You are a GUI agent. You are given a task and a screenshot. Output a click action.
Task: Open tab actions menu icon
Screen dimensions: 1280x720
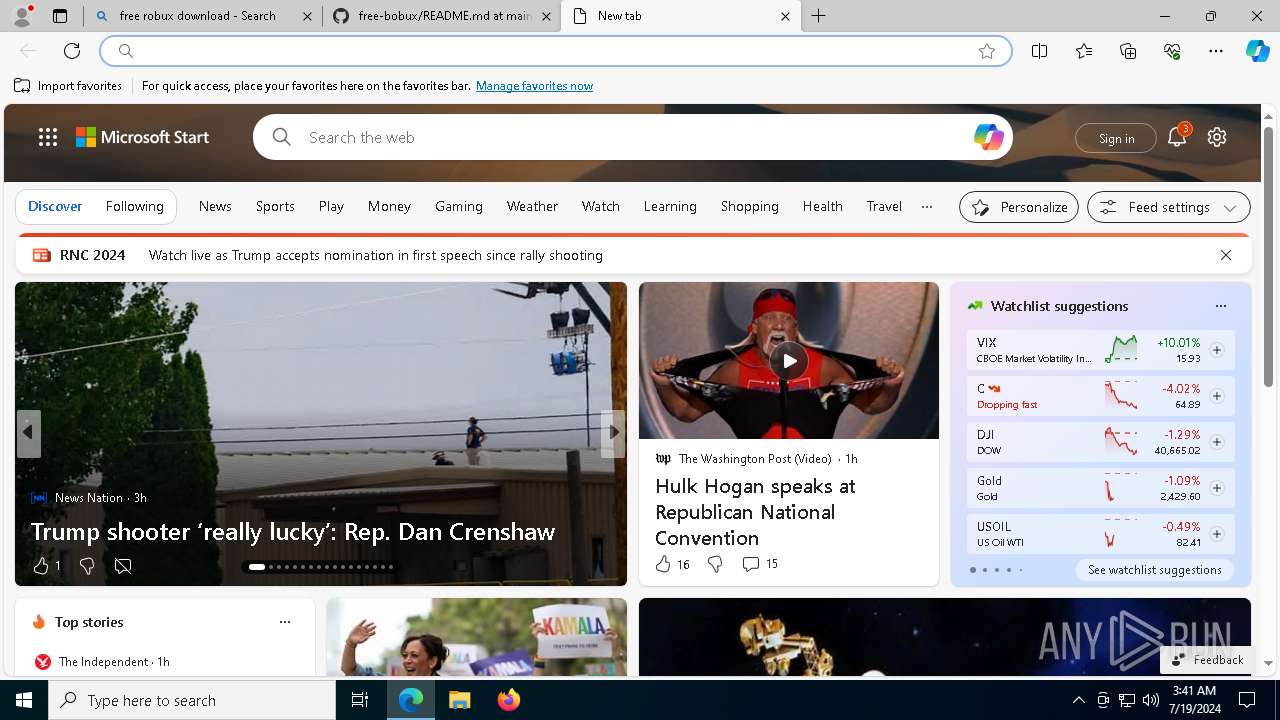60,16
